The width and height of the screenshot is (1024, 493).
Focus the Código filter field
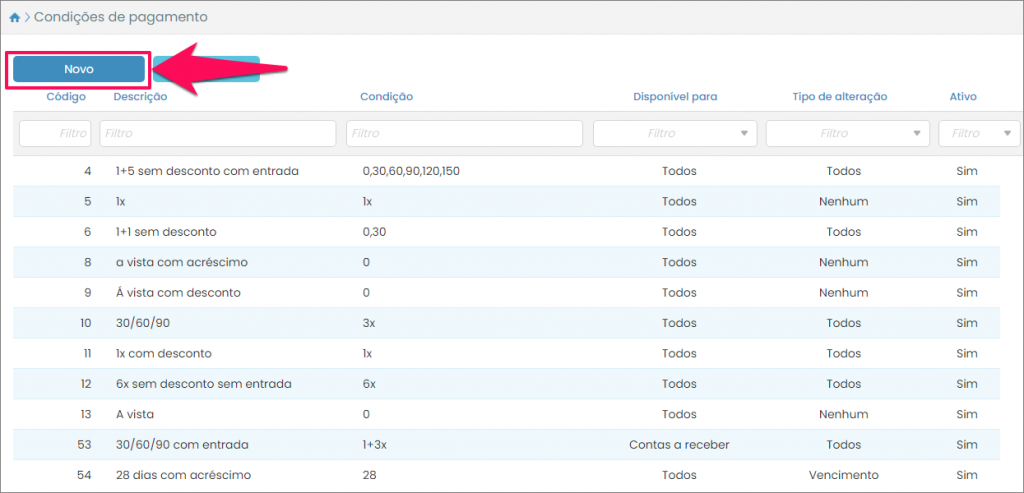[55, 133]
